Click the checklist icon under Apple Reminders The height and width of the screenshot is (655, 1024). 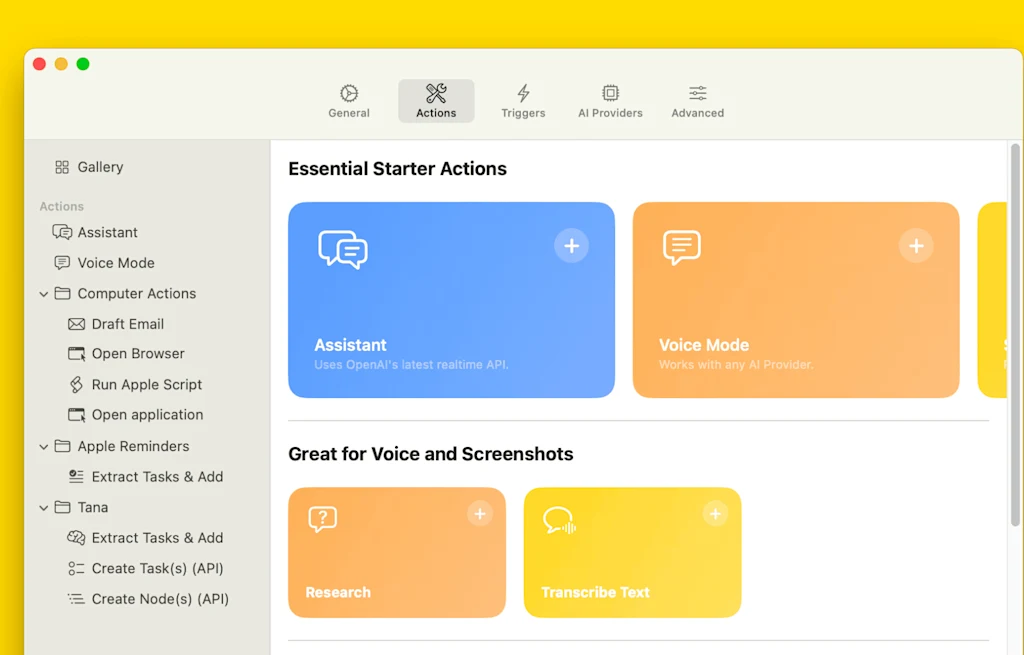click(x=76, y=477)
